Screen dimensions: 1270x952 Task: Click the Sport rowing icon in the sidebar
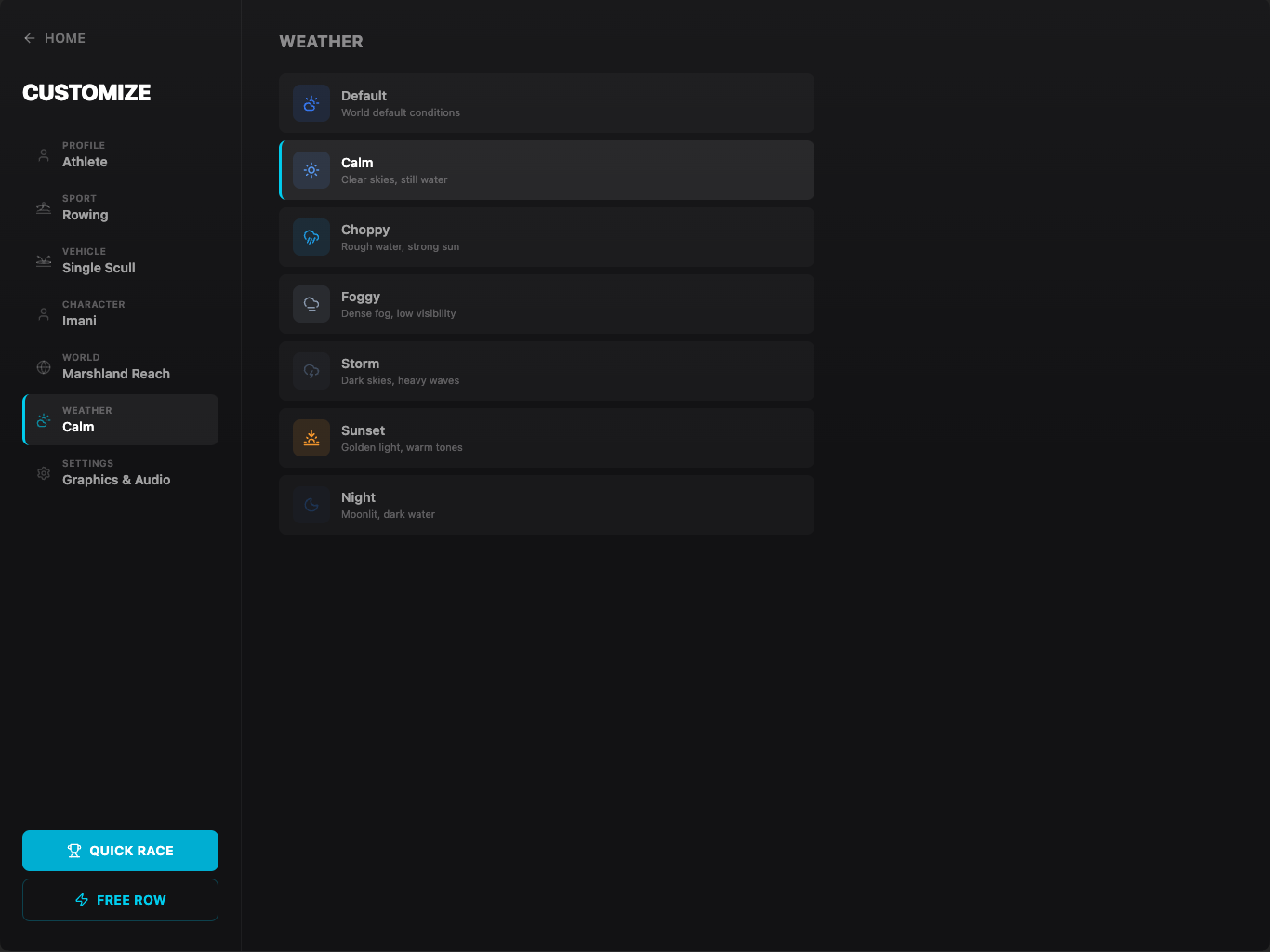pos(44,208)
